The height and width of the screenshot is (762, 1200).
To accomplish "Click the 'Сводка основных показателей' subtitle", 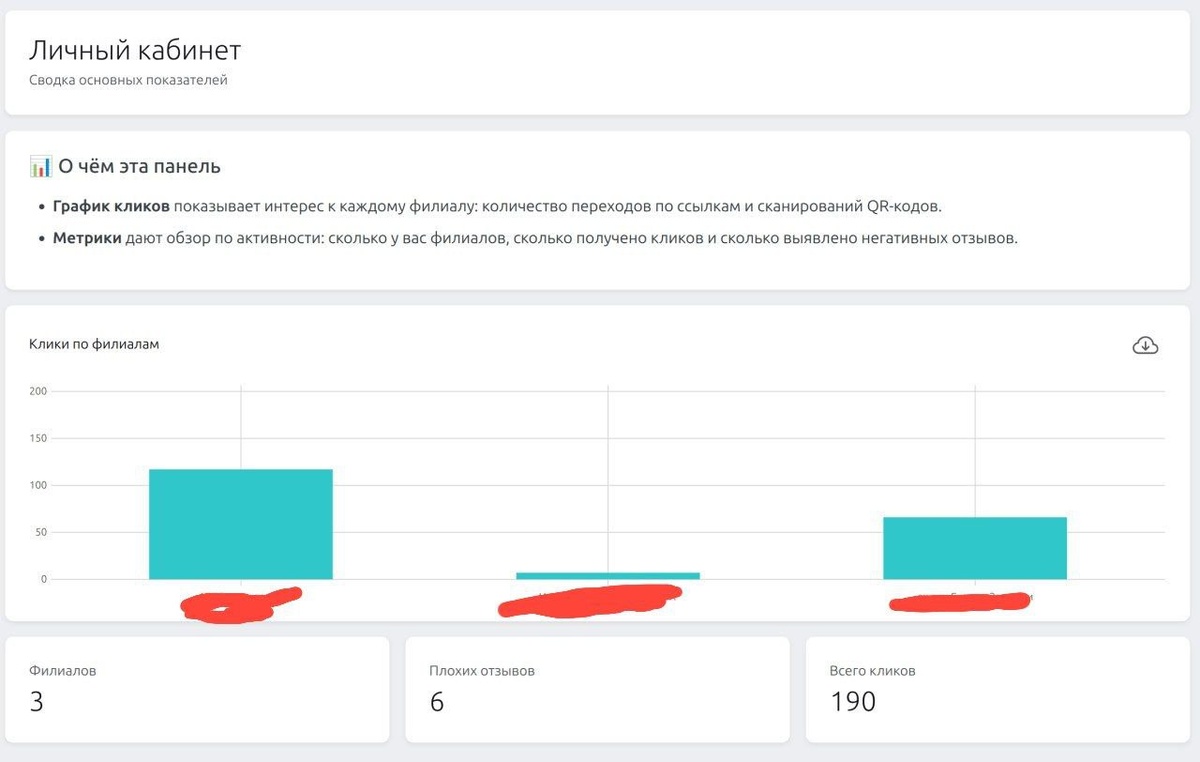I will click(128, 80).
